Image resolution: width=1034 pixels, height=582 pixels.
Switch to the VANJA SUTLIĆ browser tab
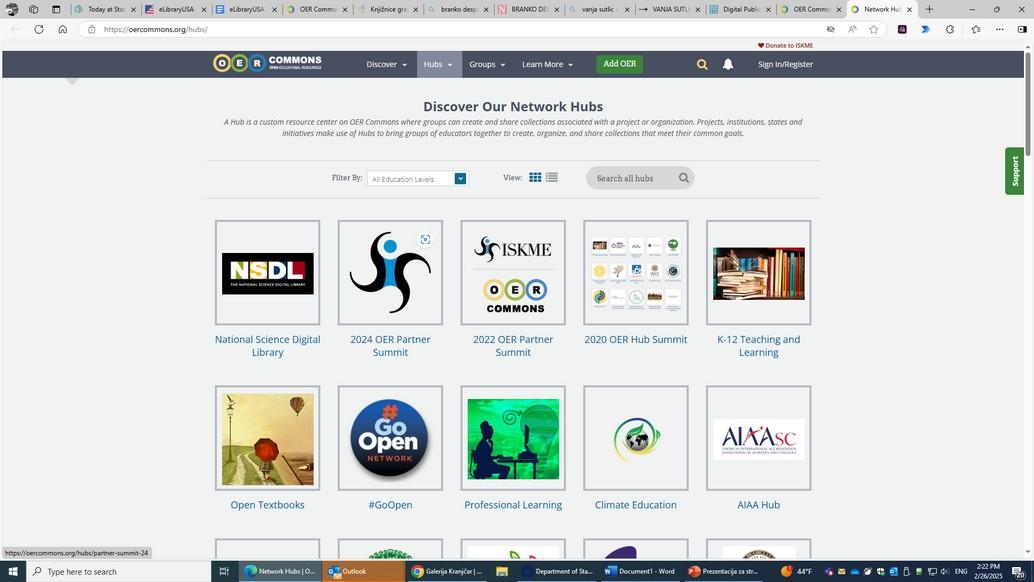coord(670,9)
